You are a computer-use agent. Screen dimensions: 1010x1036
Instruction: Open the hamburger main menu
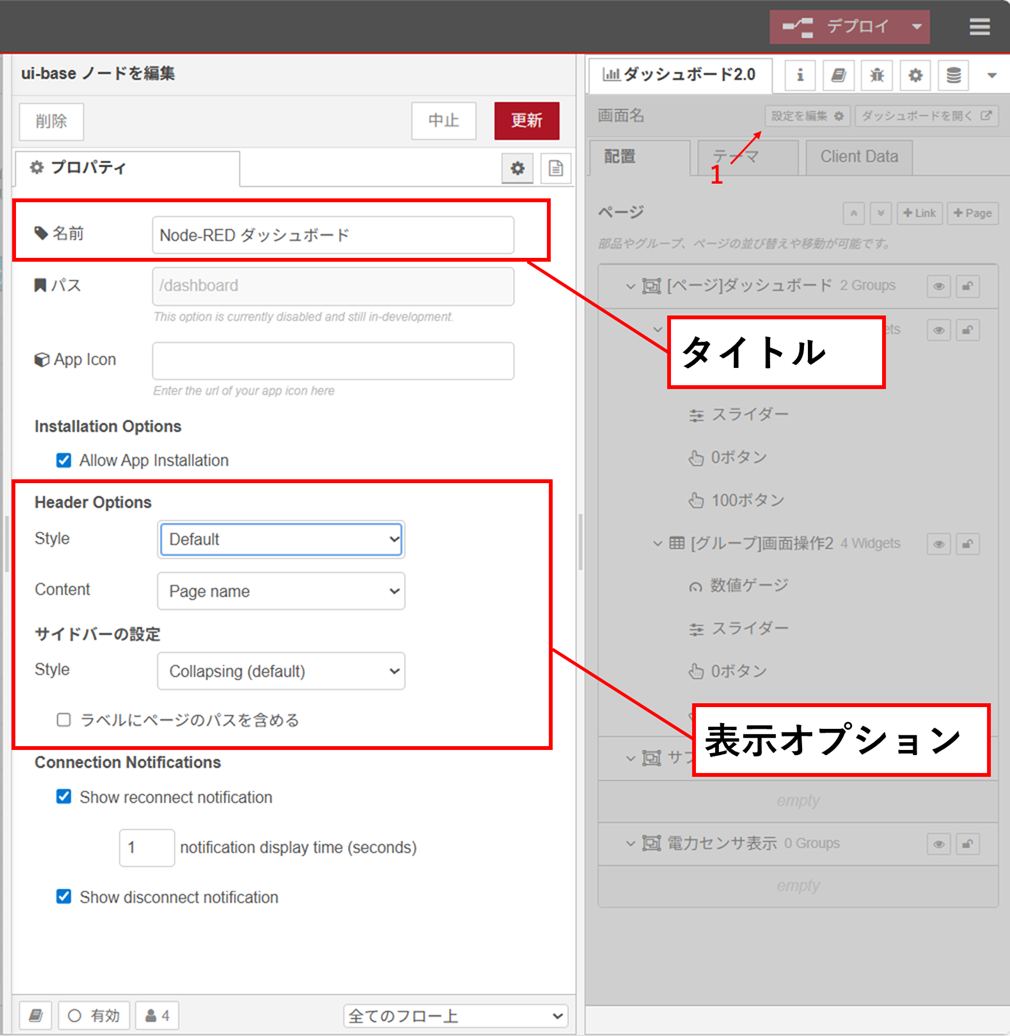pyautogui.click(x=979, y=27)
